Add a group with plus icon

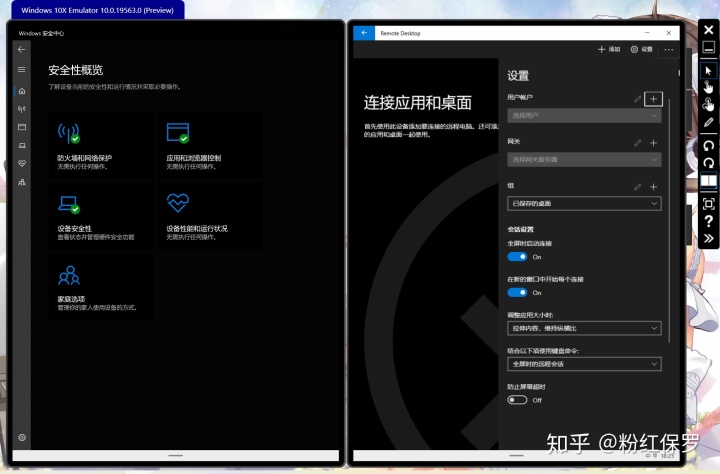pyautogui.click(x=653, y=187)
